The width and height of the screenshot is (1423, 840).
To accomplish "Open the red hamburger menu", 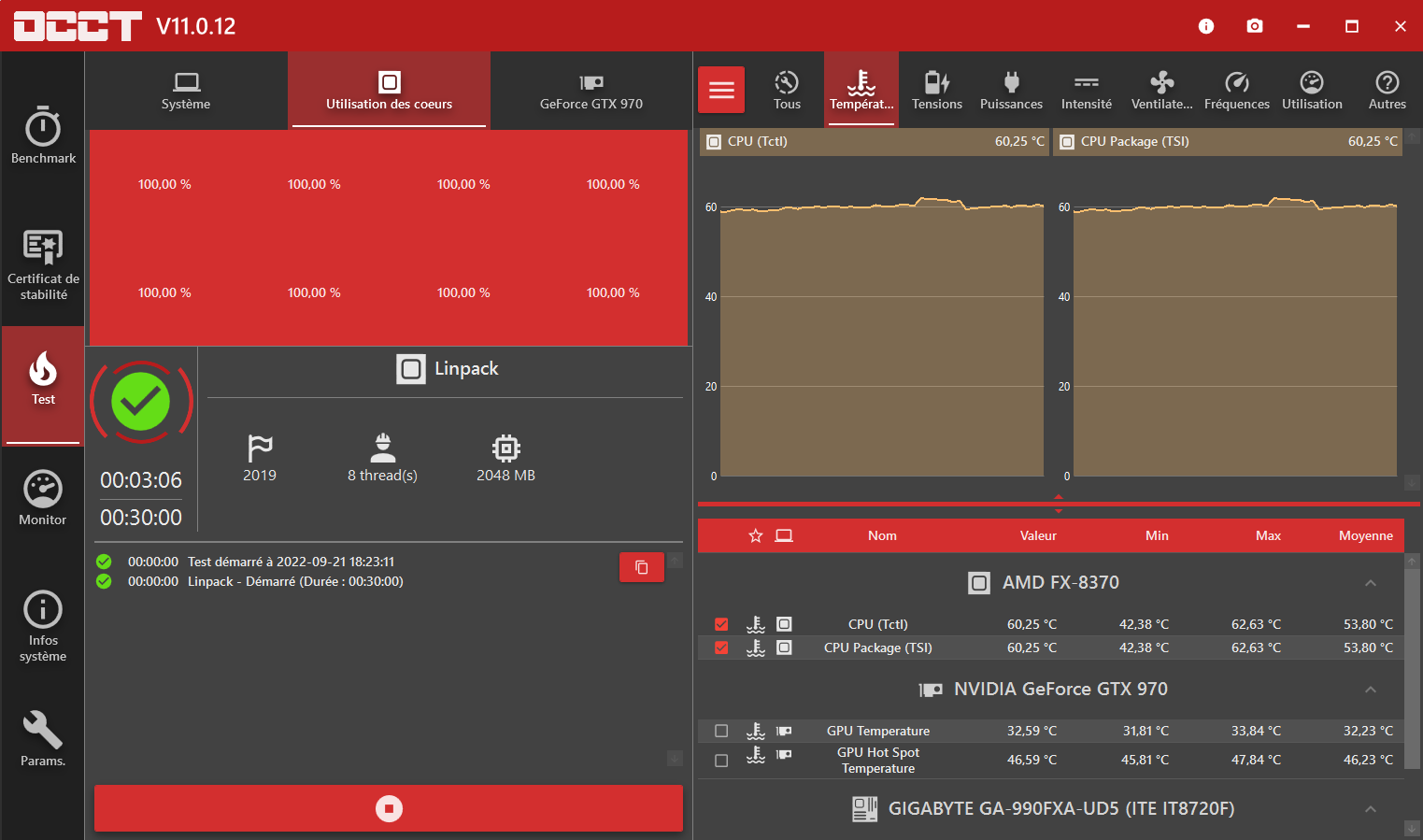I will (721, 90).
